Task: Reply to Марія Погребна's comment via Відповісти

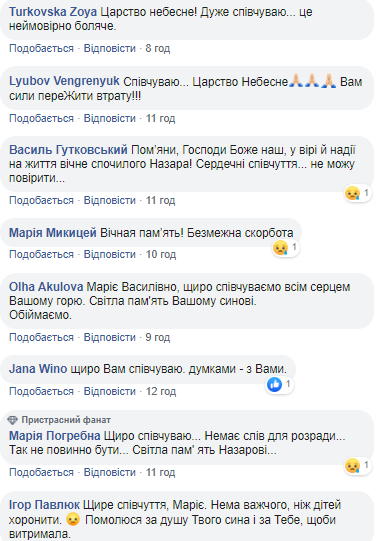Action: click(x=110, y=472)
